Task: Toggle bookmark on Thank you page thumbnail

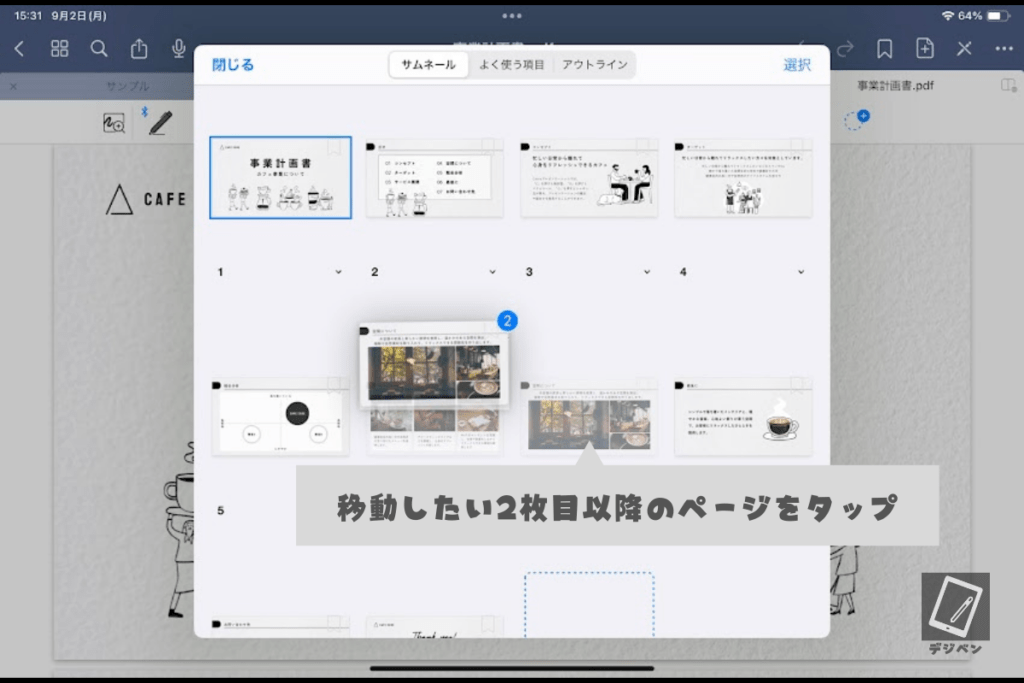Action: (488, 624)
